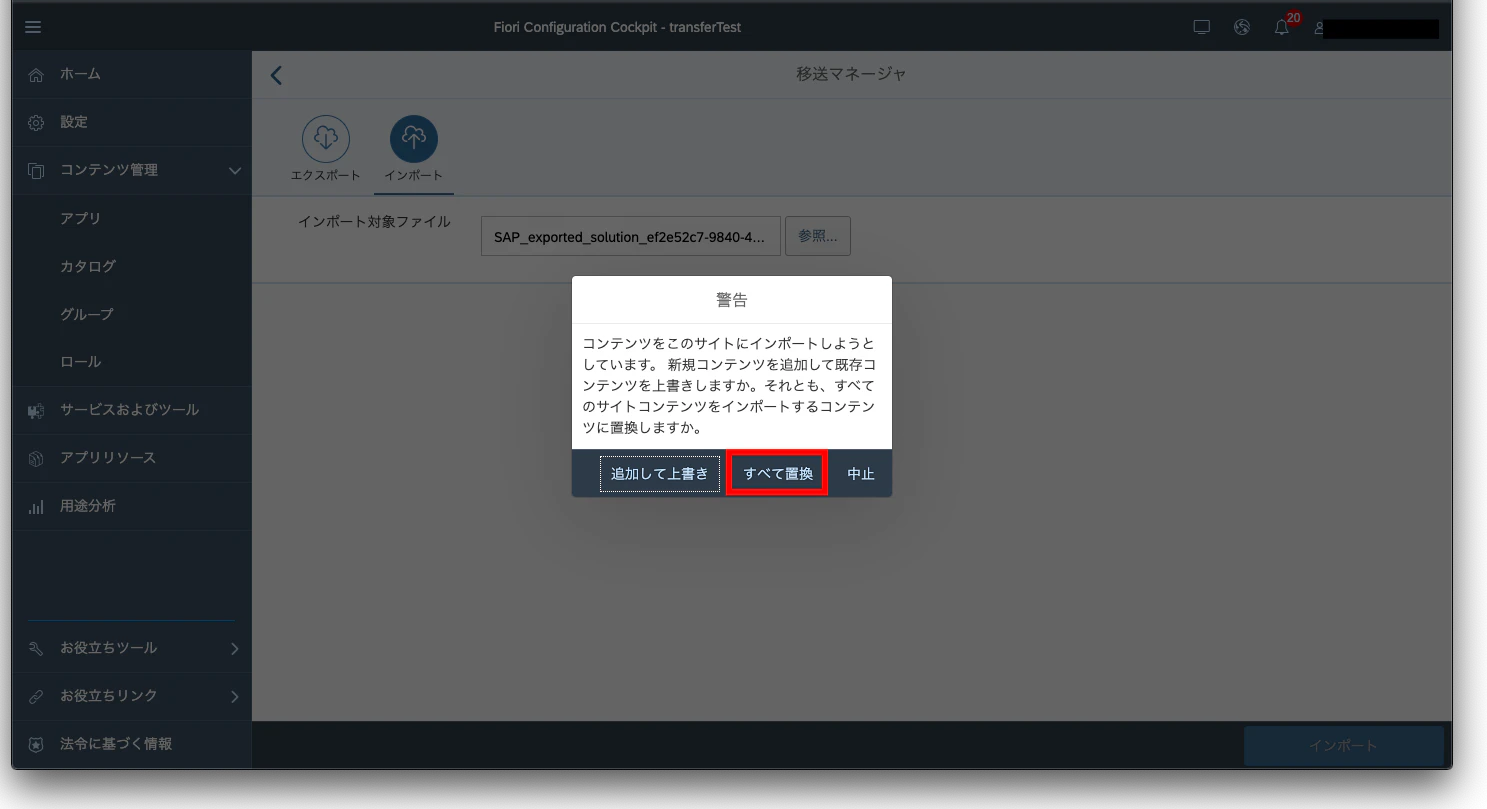Collapse the コンテンツ管理 section chevron
Viewport: 1487px width, 809px height.
[235, 171]
